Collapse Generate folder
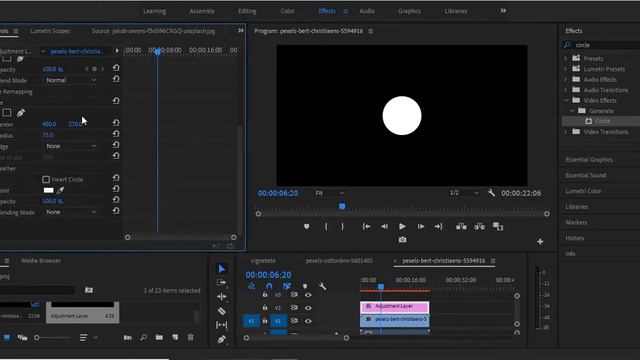The height and width of the screenshot is (360, 640). pyautogui.click(x=572, y=111)
